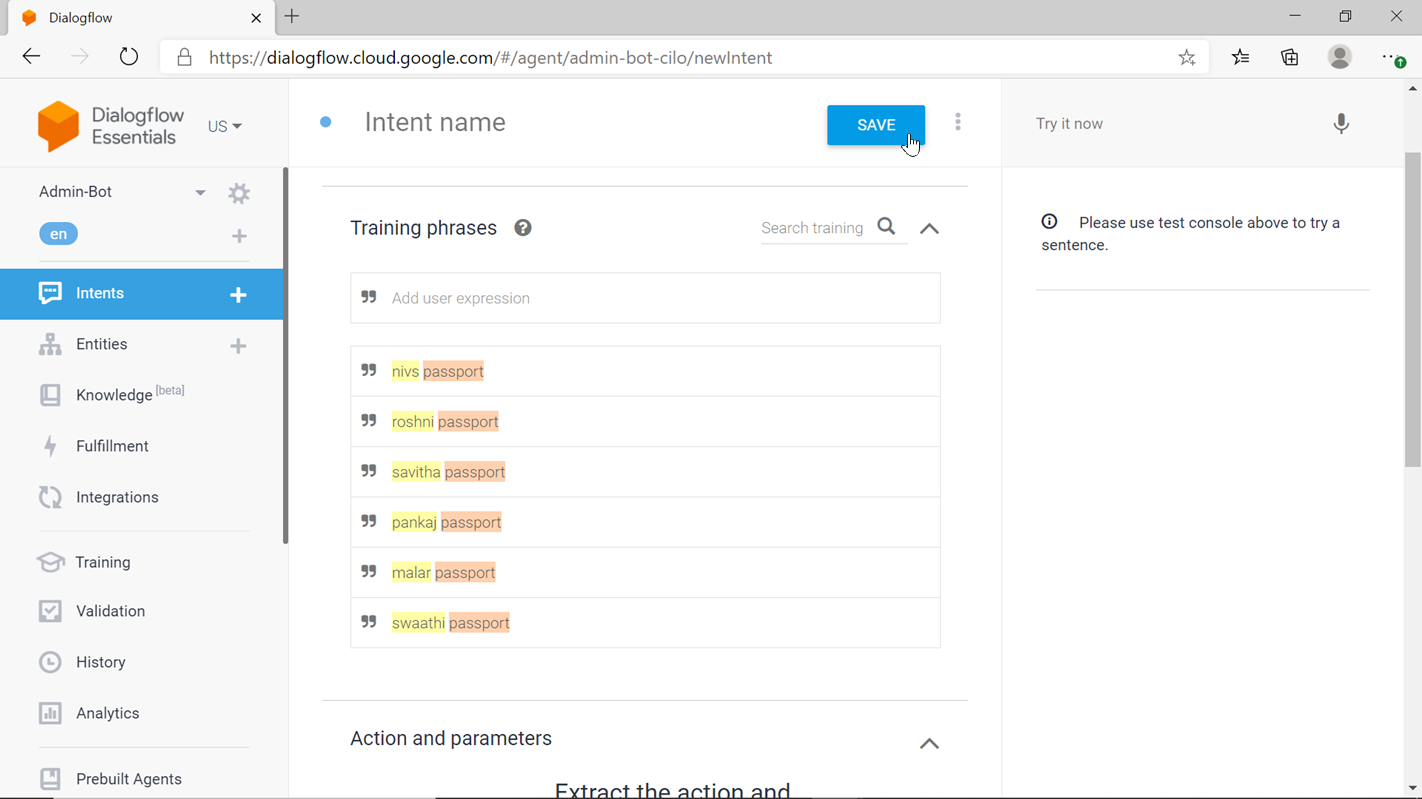Click the agent settings gear icon
This screenshot has height=799, width=1422.
[239, 193]
